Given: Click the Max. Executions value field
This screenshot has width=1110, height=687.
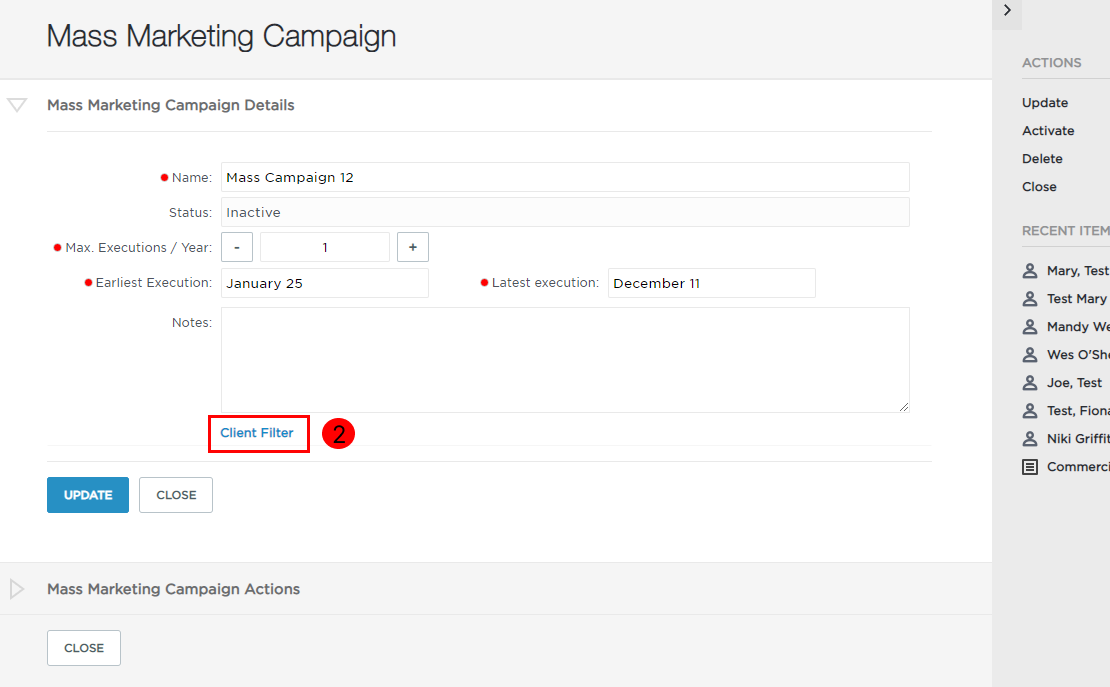Looking at the screenshot, I should coord(325,247).
